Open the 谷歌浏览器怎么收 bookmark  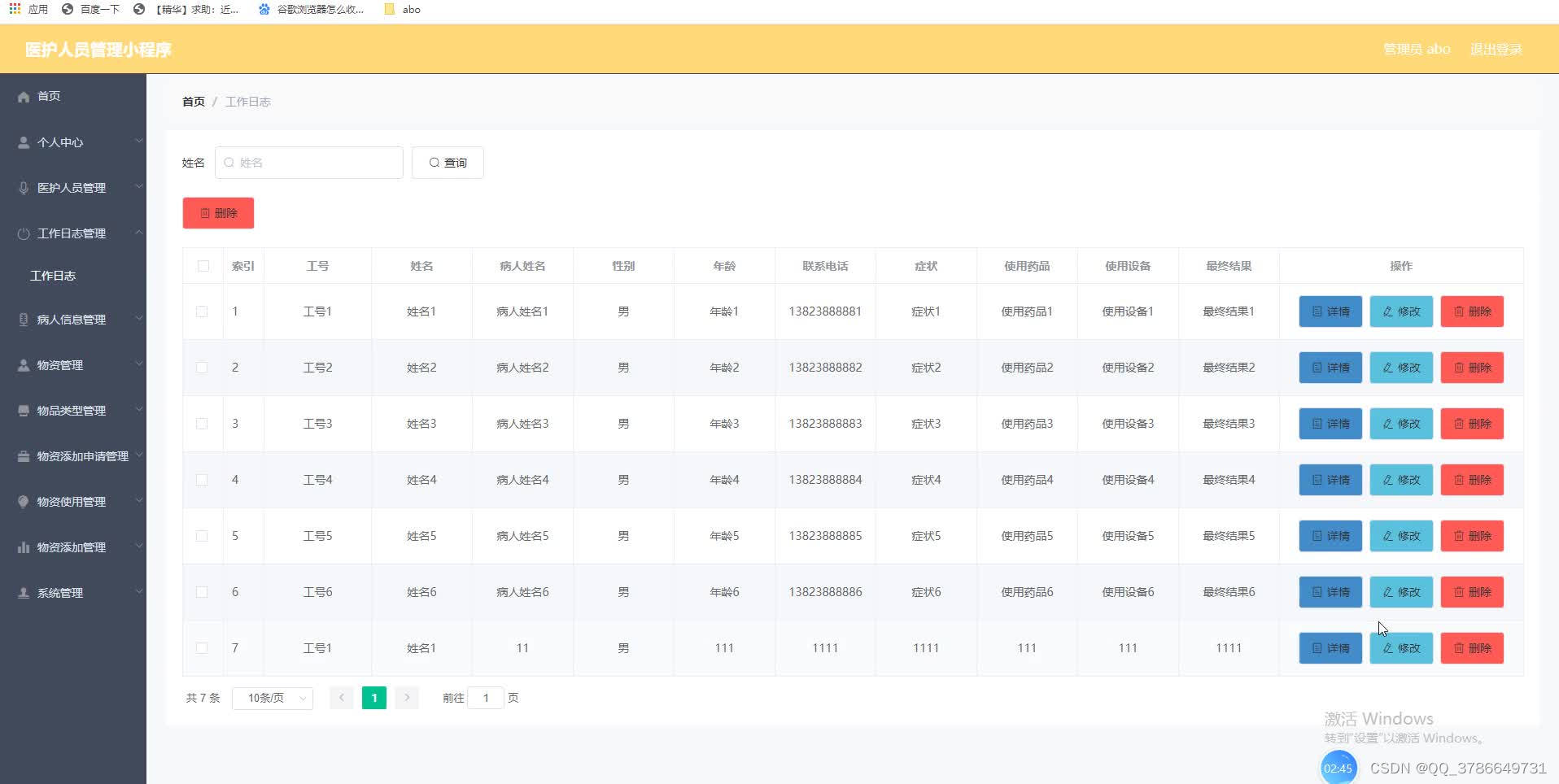point(311,9)
